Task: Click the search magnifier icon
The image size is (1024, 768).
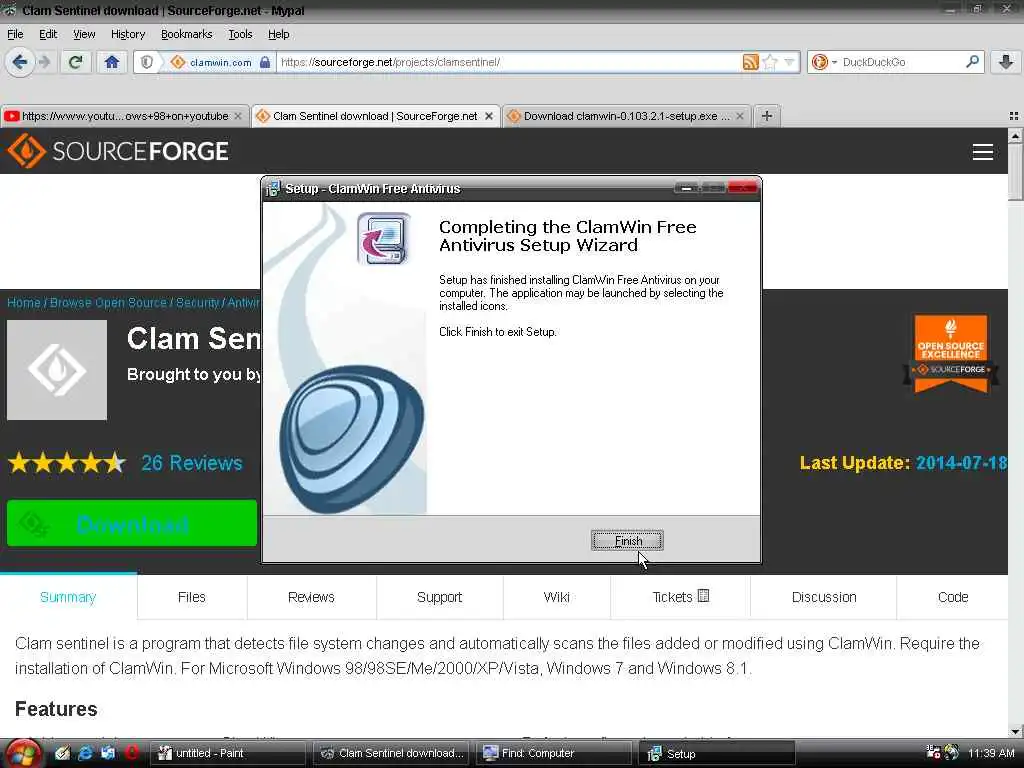Action: (972, 61)
